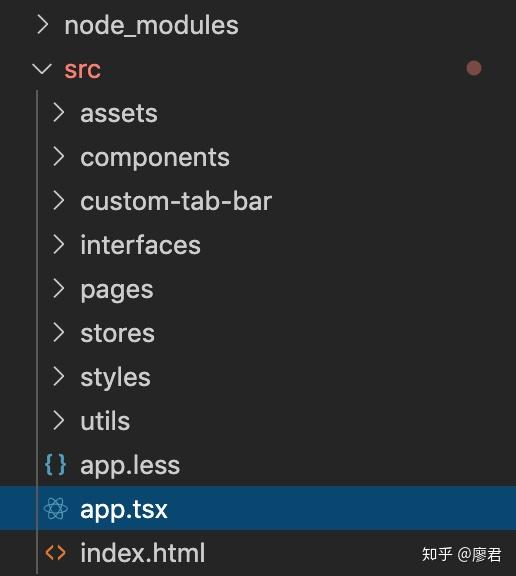Screen dimensions: 516x576
Task: Expand the node_modules folder chevron
Action: click(x=43, y=25)
